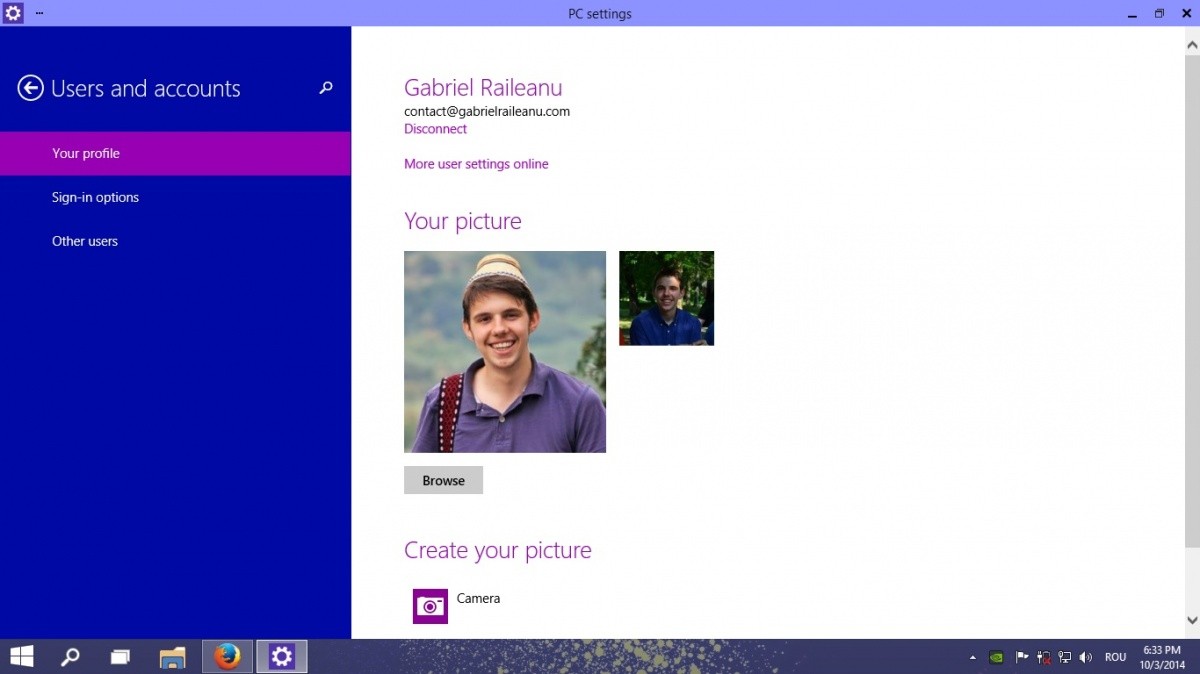Click the taskbar Search magnifier

70,656
